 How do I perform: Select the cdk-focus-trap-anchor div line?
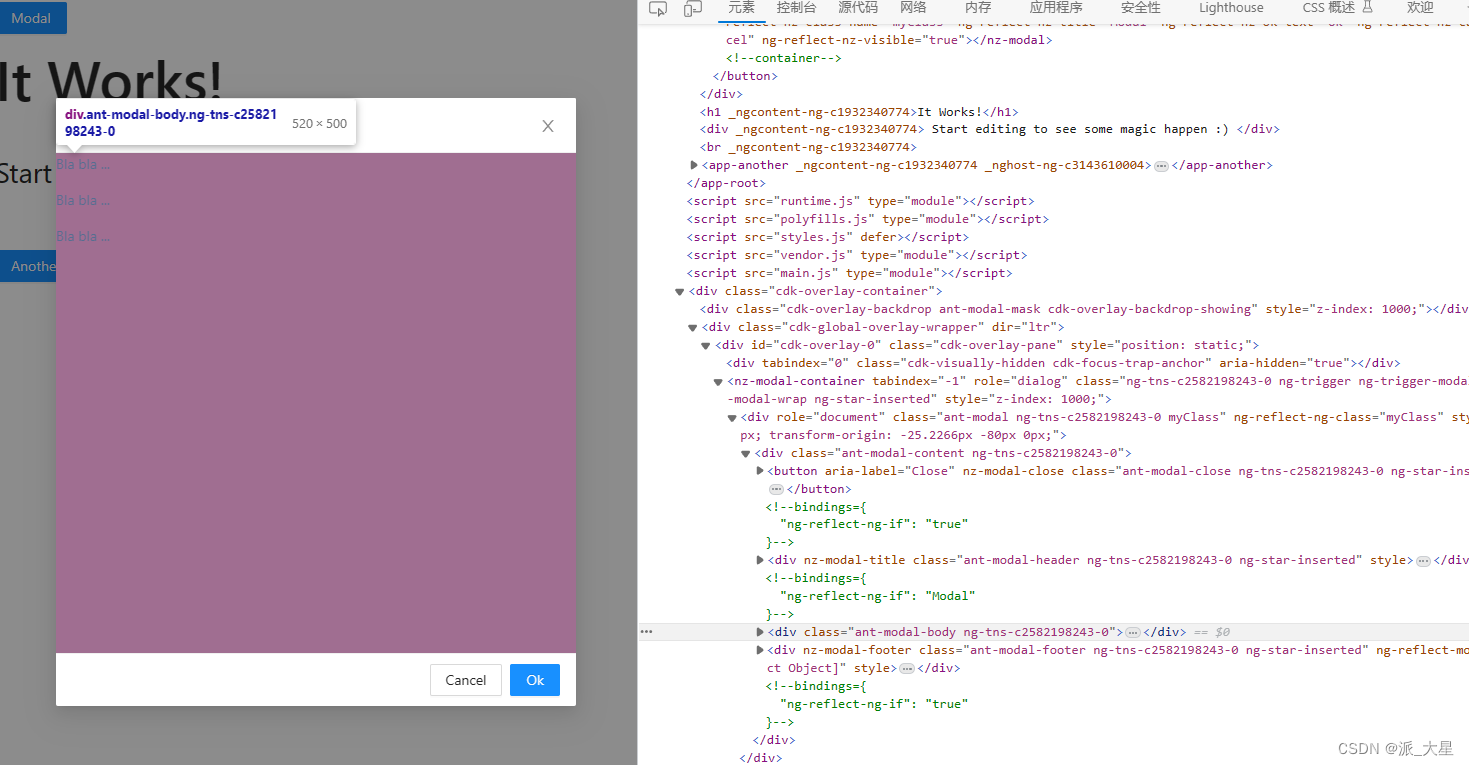click(x=1064, y=363)
